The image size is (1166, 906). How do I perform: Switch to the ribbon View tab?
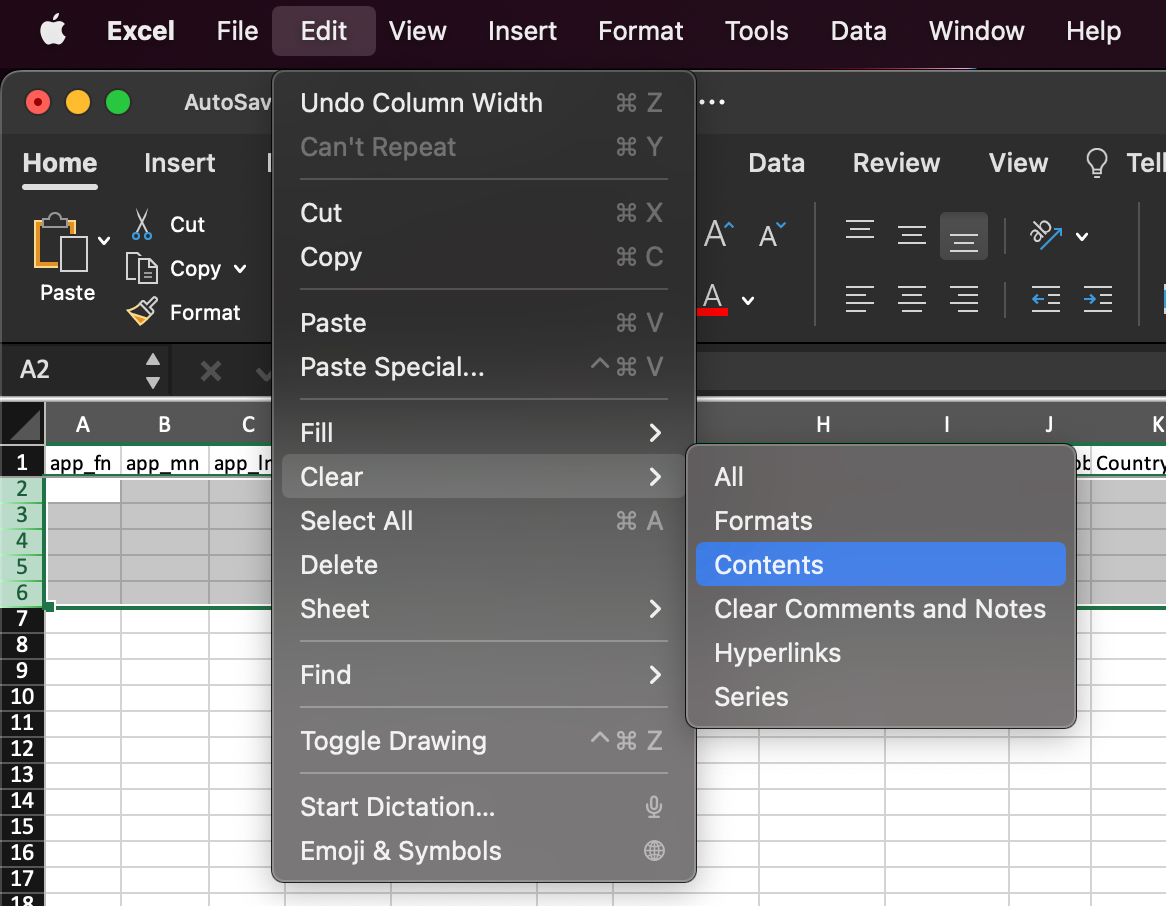(x=1018, y=163)
